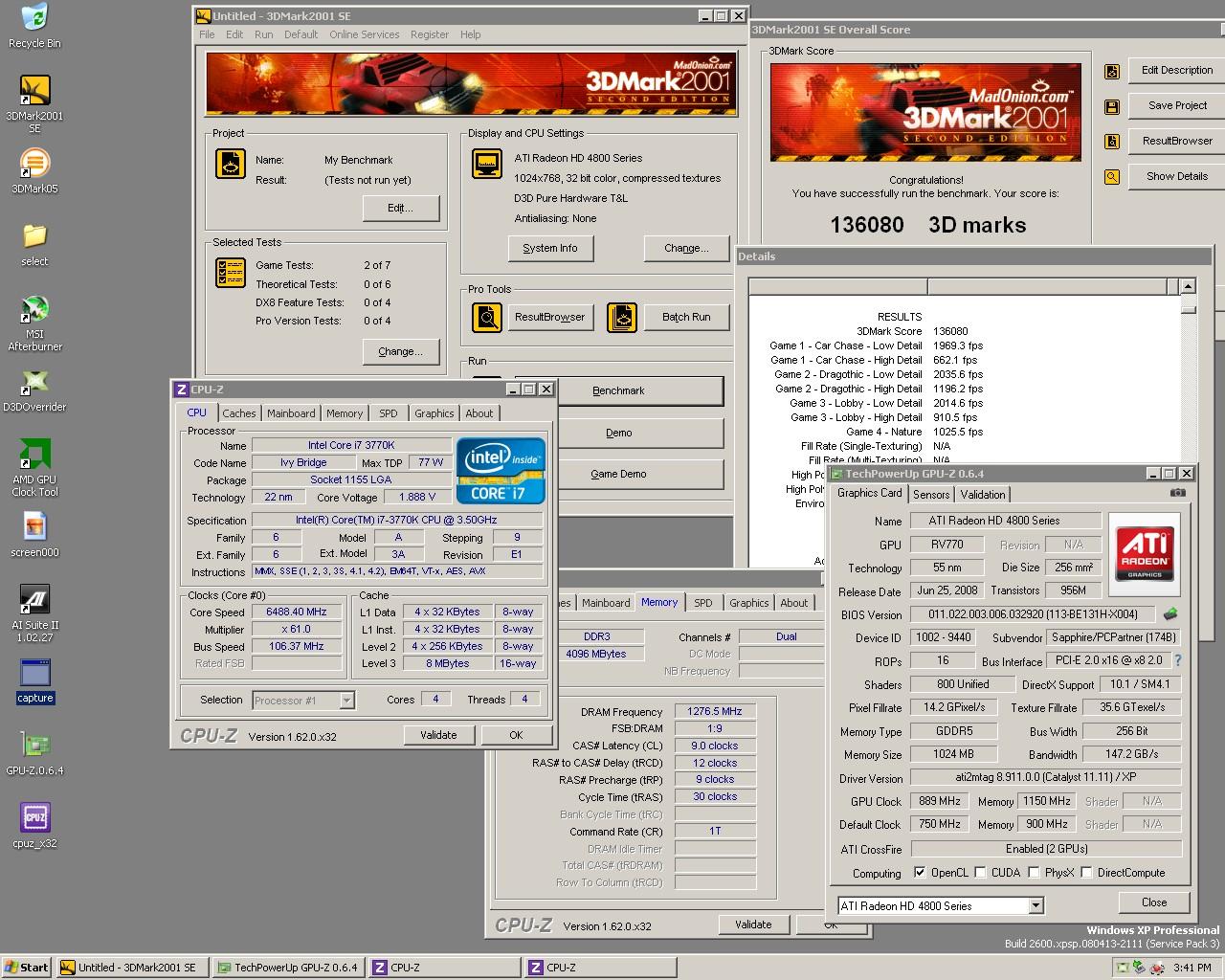Switch to Validation tab in GPU-Z
This screenshot has width=1225, height=980.
(x=983, y=495)
